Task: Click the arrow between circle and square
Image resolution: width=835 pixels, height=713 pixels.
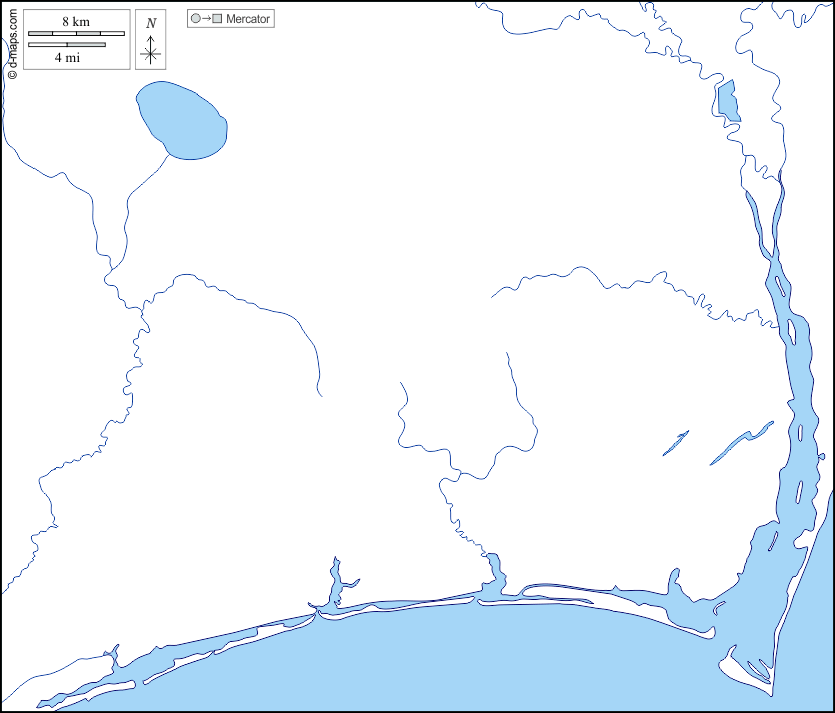Action: pos(206,19)
